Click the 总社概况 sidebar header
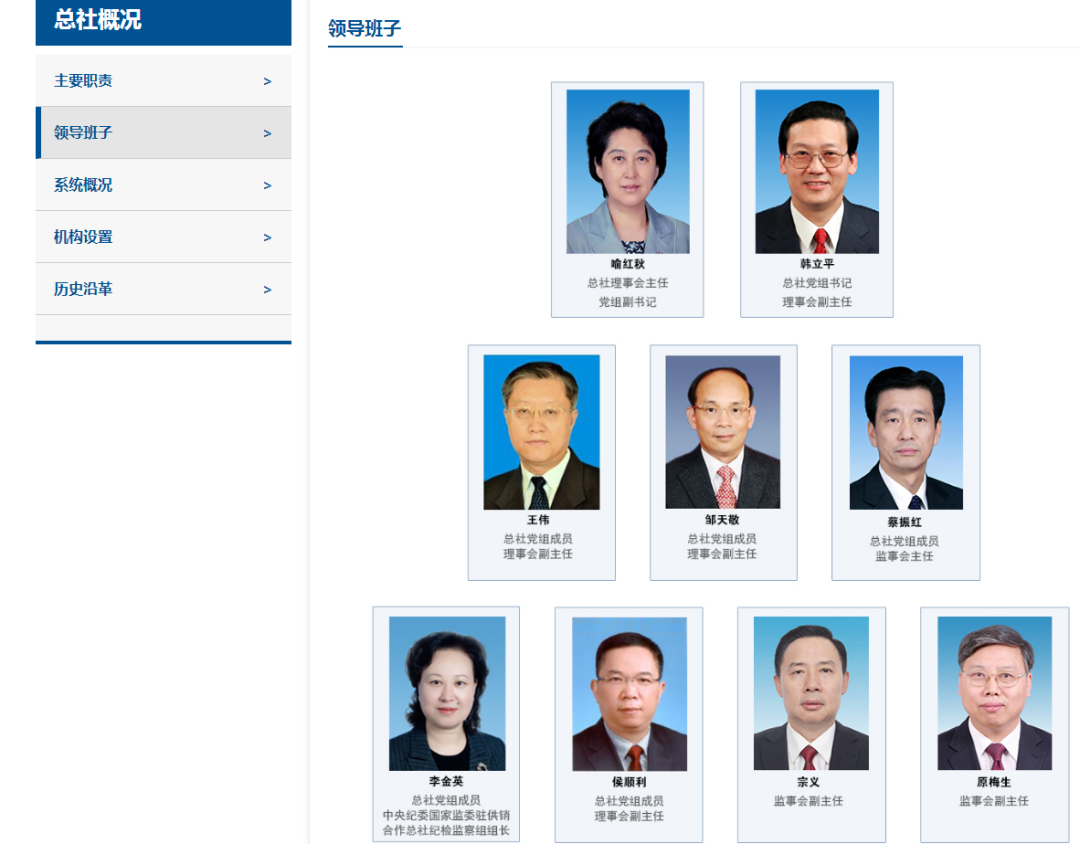 163,21
